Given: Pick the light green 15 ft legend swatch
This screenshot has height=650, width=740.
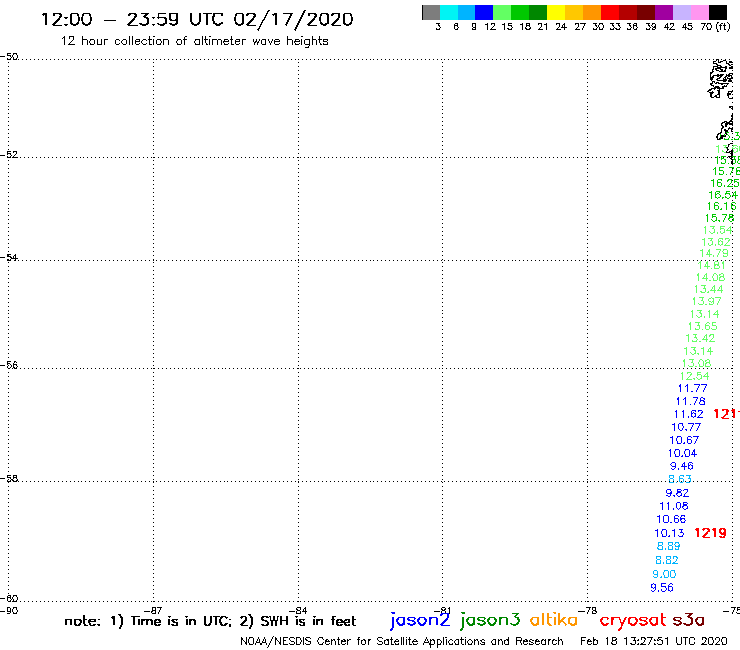Looking at the screenshot, I should [x=502, y=12].
